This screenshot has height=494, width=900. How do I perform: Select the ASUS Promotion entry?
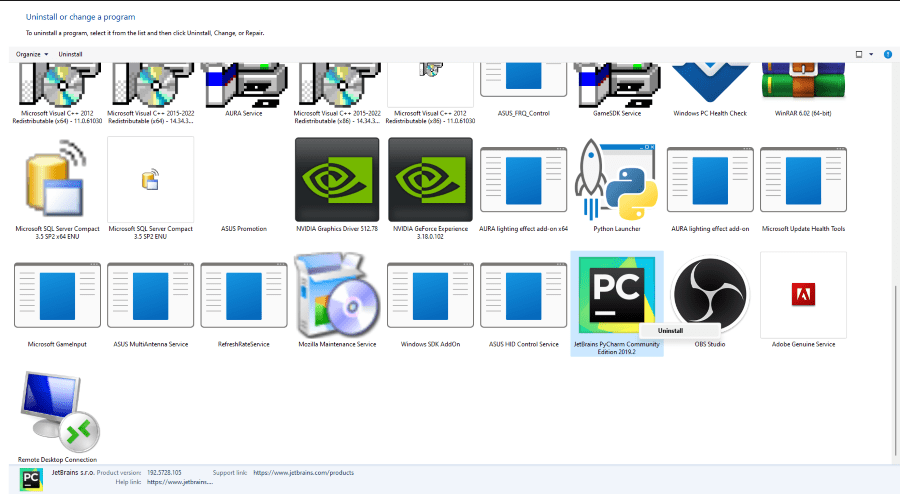[x=244, y=228]
